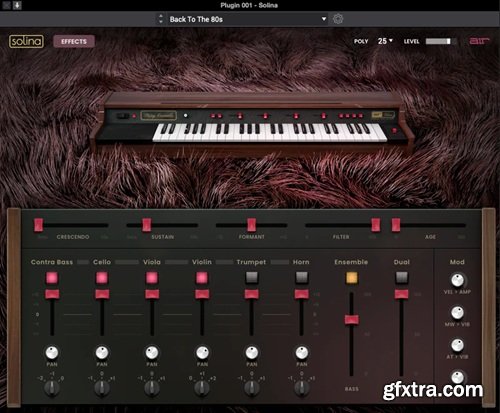This screenshot has width=500, height=413.
Task: Enable the Trumpet voice button
Action: [x=252, y=277]
